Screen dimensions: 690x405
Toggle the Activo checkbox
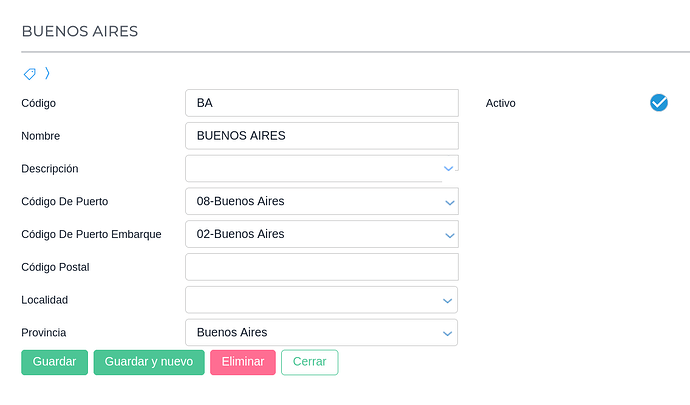click(658, 102)
